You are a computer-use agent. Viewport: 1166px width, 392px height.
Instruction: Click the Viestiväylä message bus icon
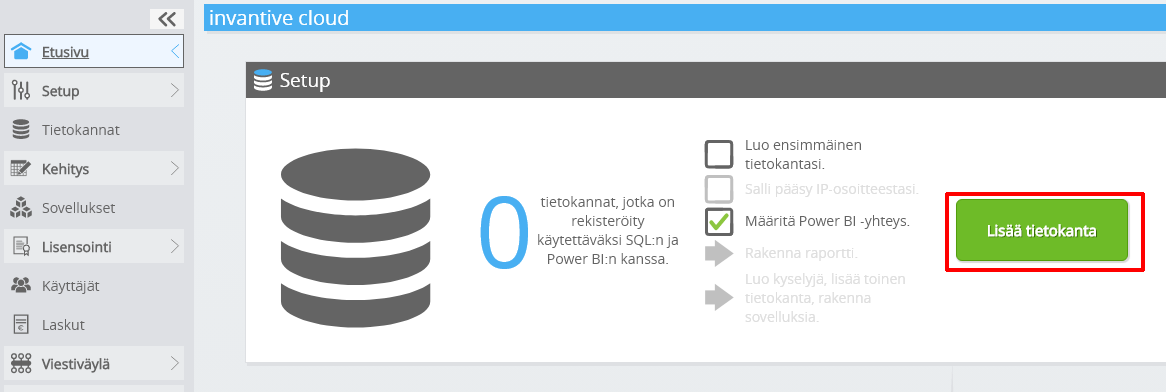tap(21, 364)
